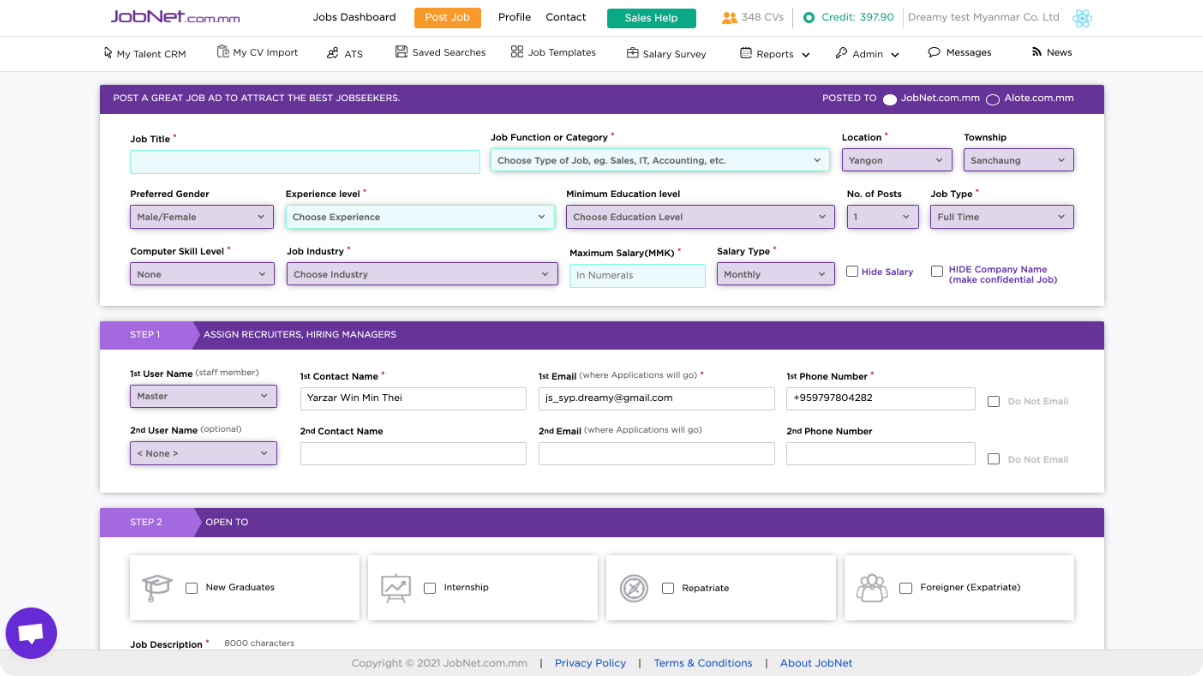
Task: Open the Choose Education Level dropdown
Action: tap(700, 217)
